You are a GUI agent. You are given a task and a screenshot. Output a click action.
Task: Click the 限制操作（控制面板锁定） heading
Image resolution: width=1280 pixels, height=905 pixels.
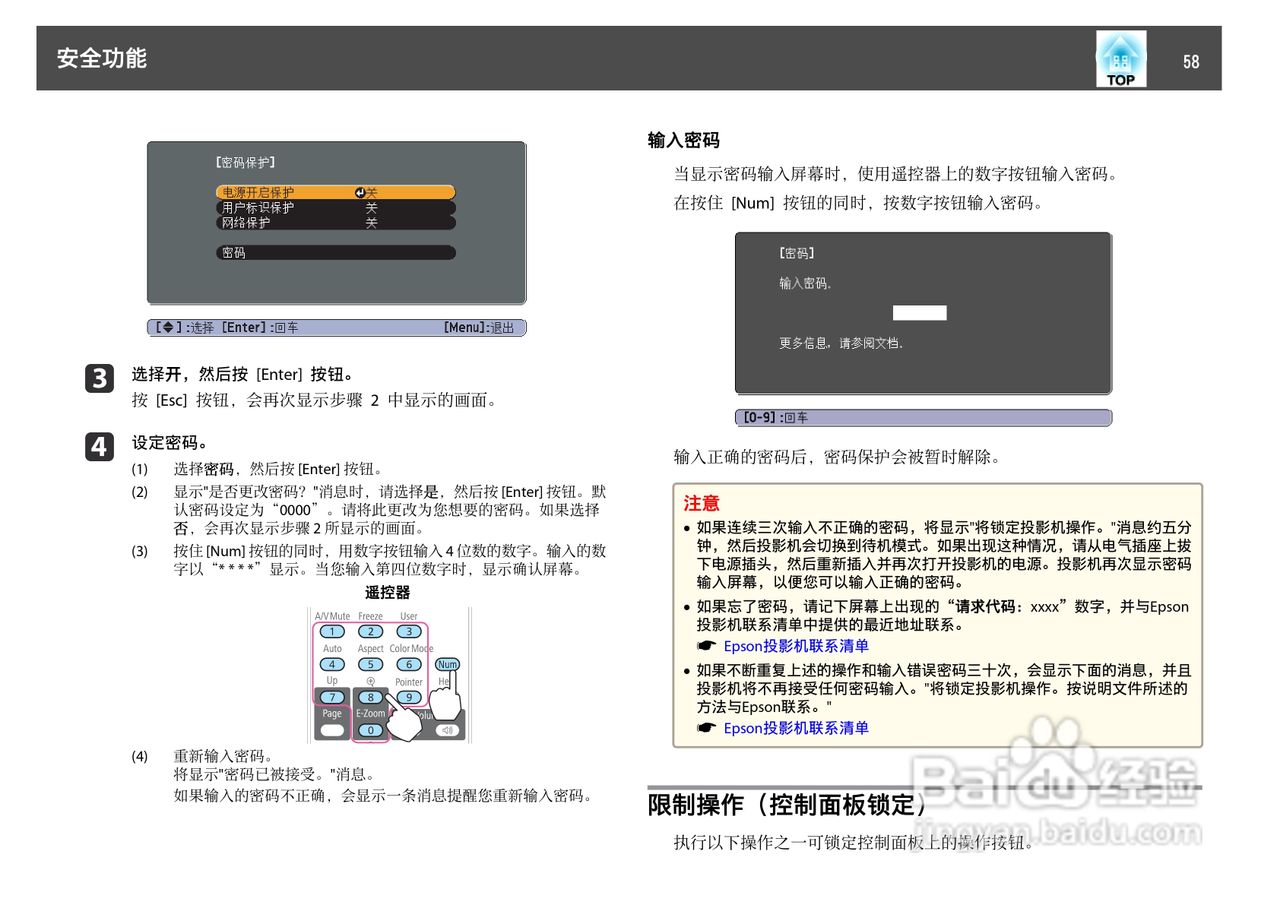787,804
